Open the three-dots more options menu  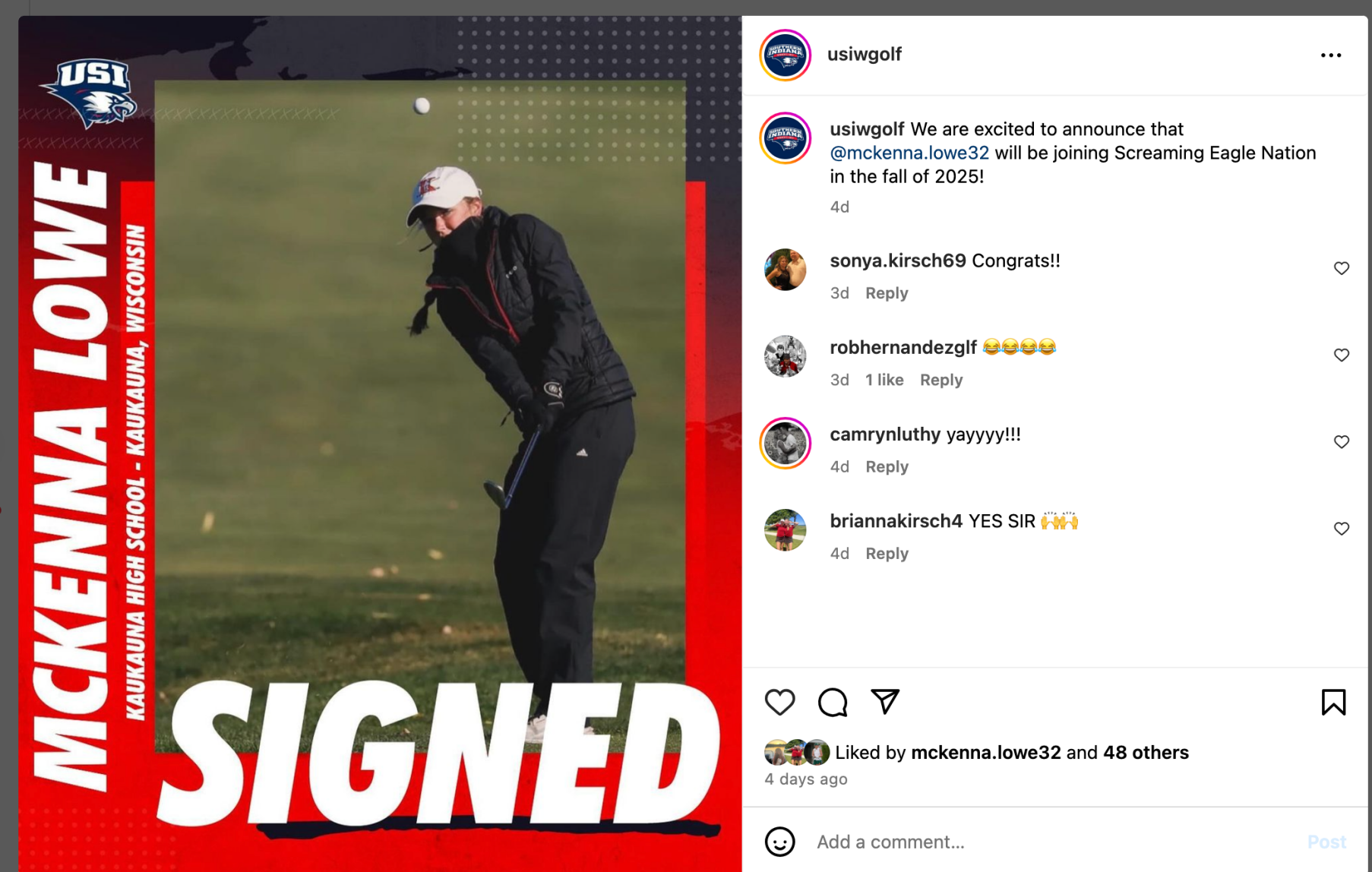(x=1331, y=55)
